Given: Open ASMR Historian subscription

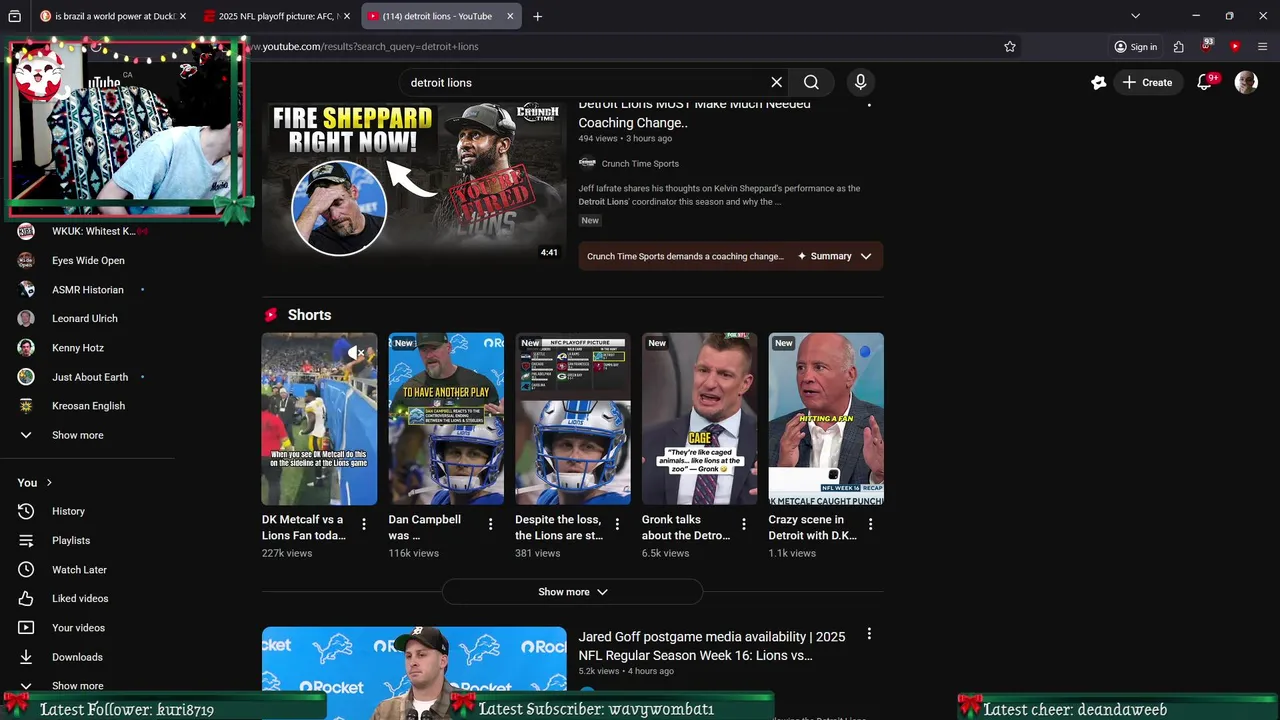Looking at the screenshot, I should pos(87,290).
